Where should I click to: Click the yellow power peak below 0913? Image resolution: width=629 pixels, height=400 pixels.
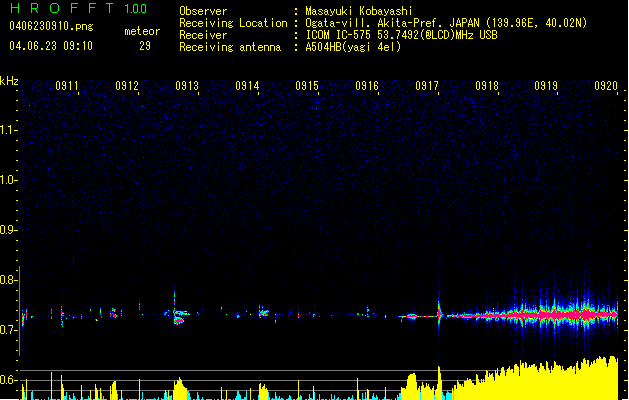180,388
